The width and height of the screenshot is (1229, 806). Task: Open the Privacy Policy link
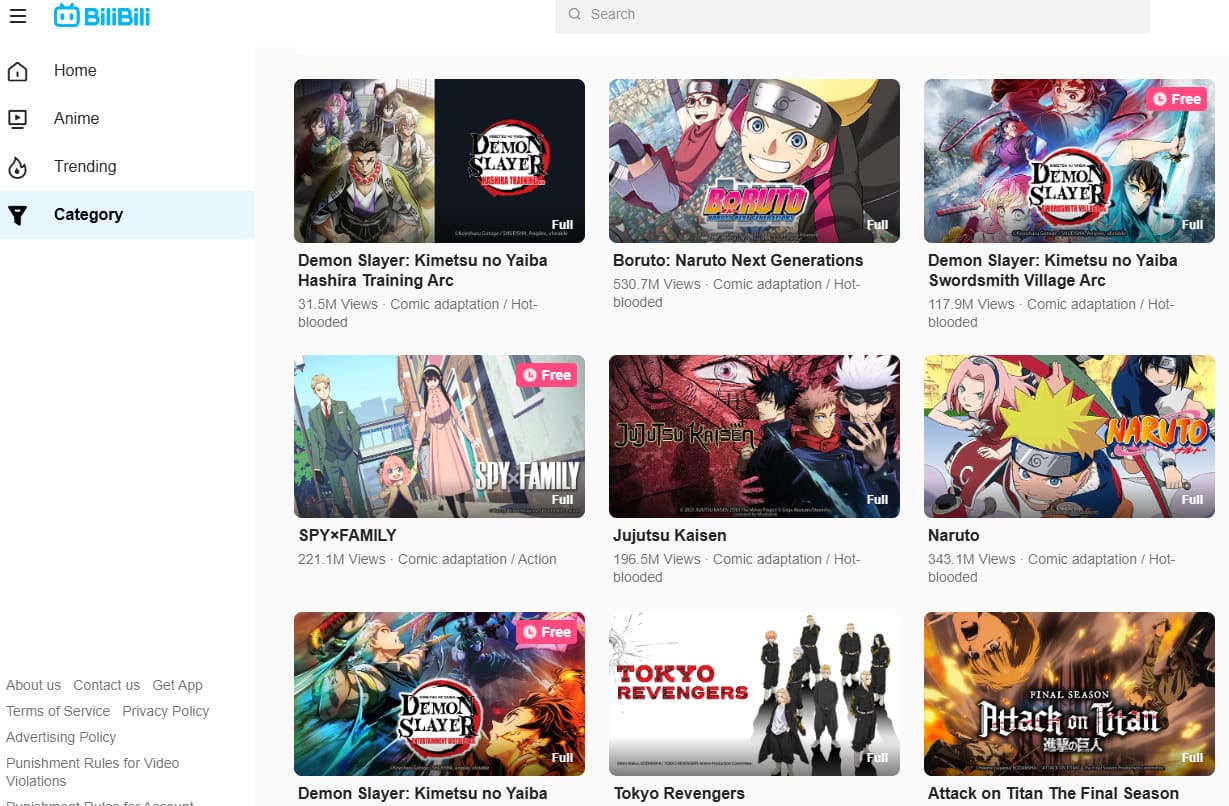[165, 711]
